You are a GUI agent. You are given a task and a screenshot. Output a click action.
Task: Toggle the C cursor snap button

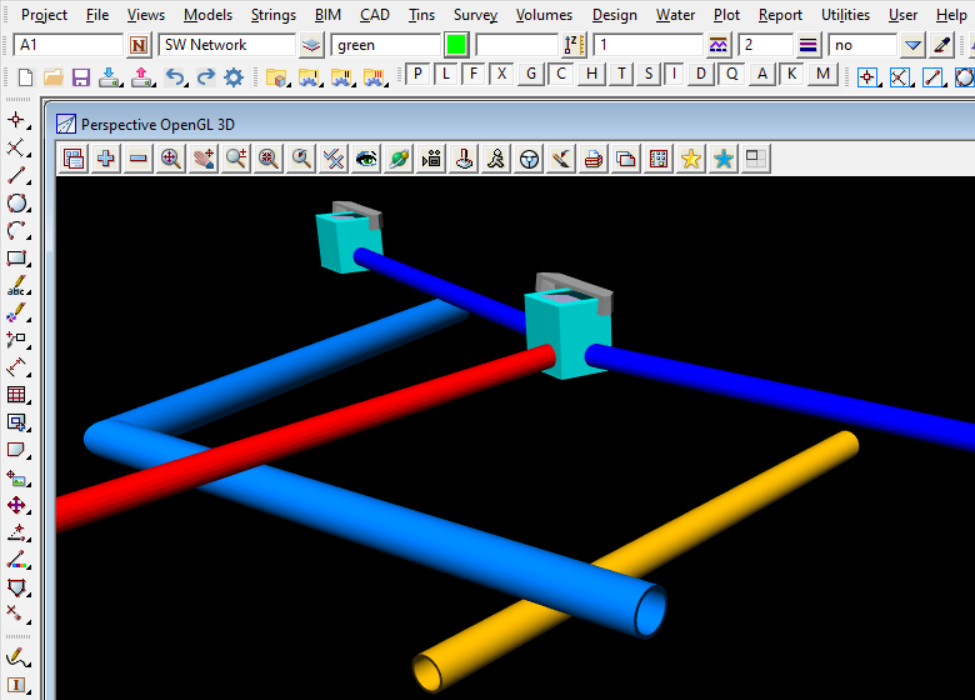pos(561,74)
